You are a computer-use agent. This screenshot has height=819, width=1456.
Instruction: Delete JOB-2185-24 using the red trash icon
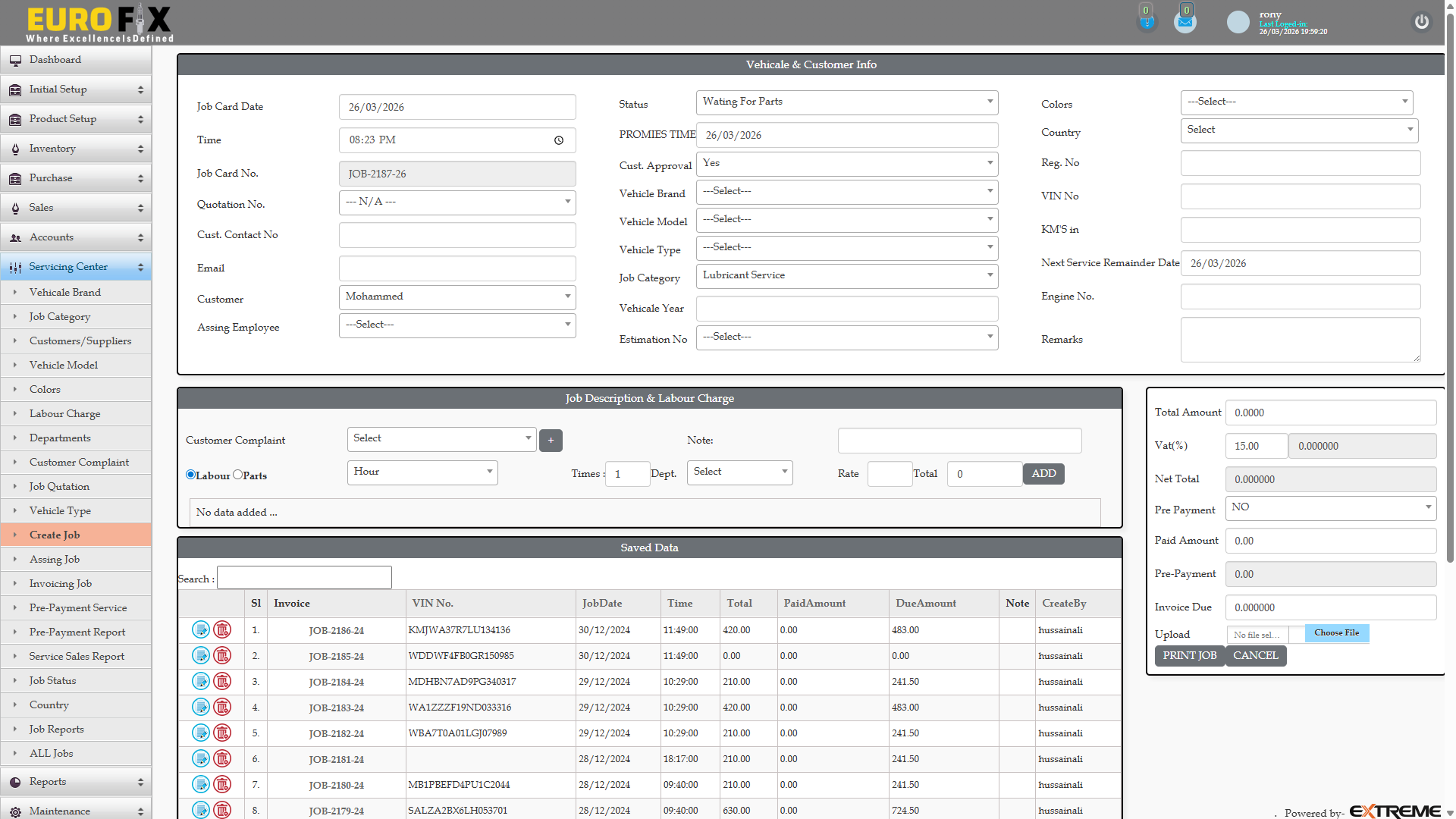pyautogui.click(x=222, y=655)
